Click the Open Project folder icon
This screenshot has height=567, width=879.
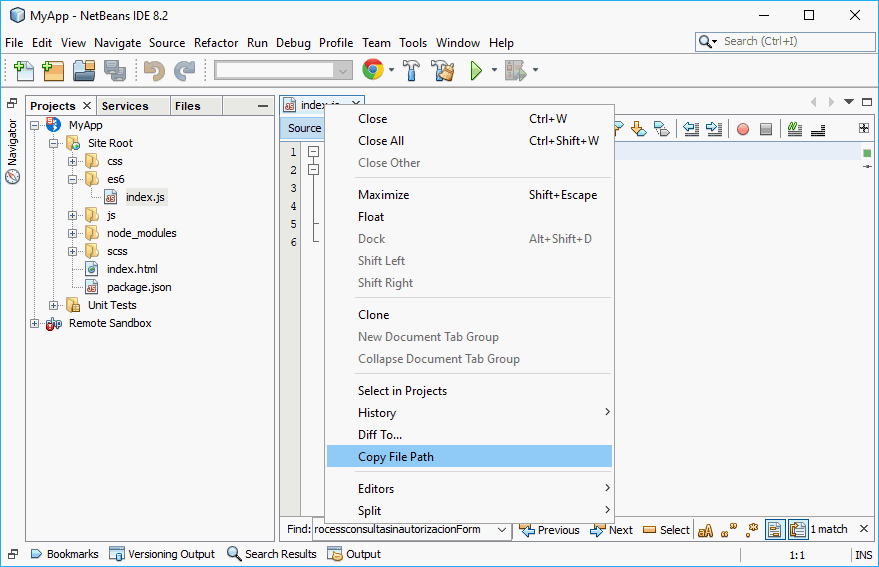84,70
